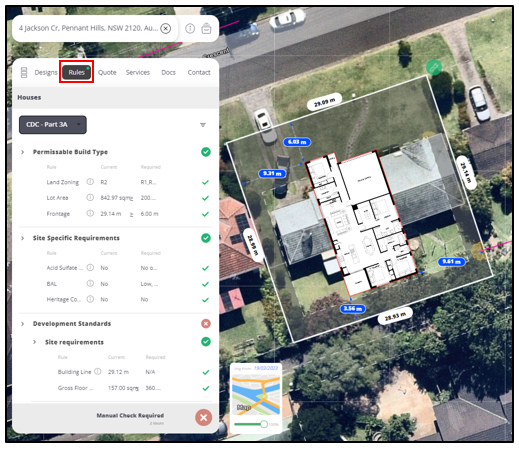Show info for Lot Area rule
Viewport: 519px width, 450px height.
tap(90, 197)
